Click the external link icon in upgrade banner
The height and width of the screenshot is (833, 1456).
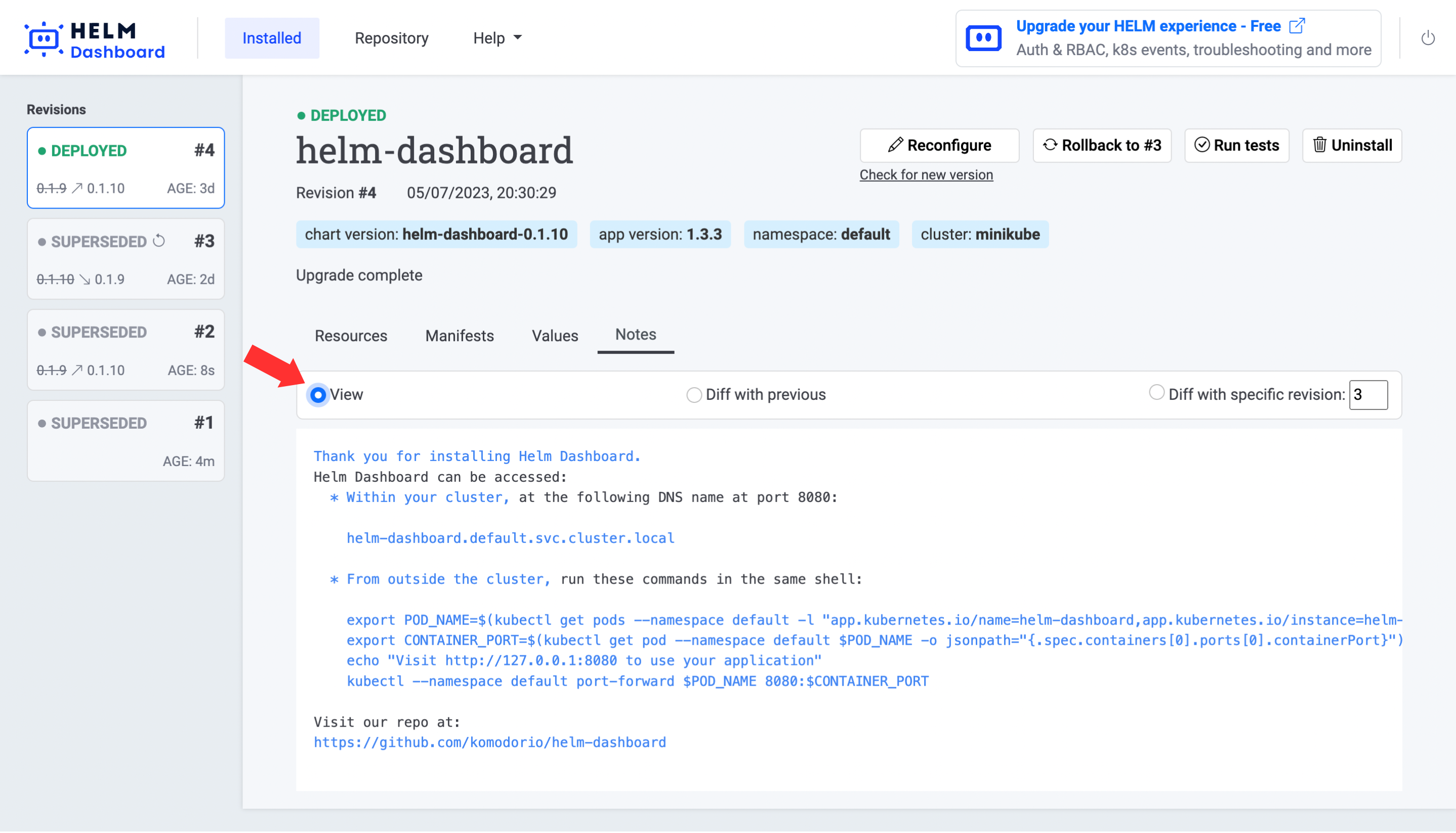point(1297,26)
